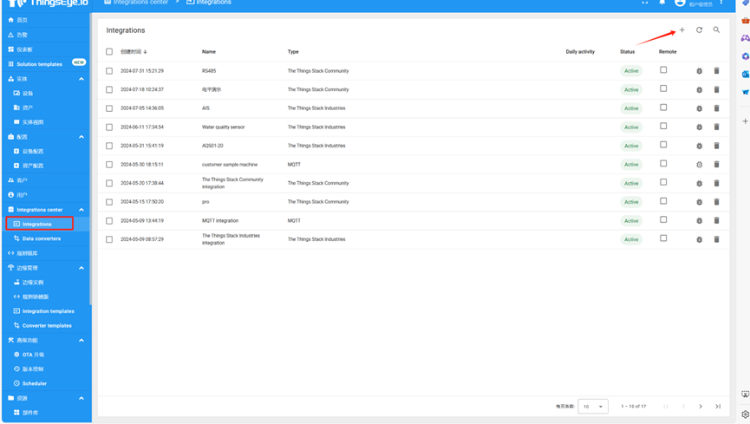Refresh the Integrations table

[699, 30]
